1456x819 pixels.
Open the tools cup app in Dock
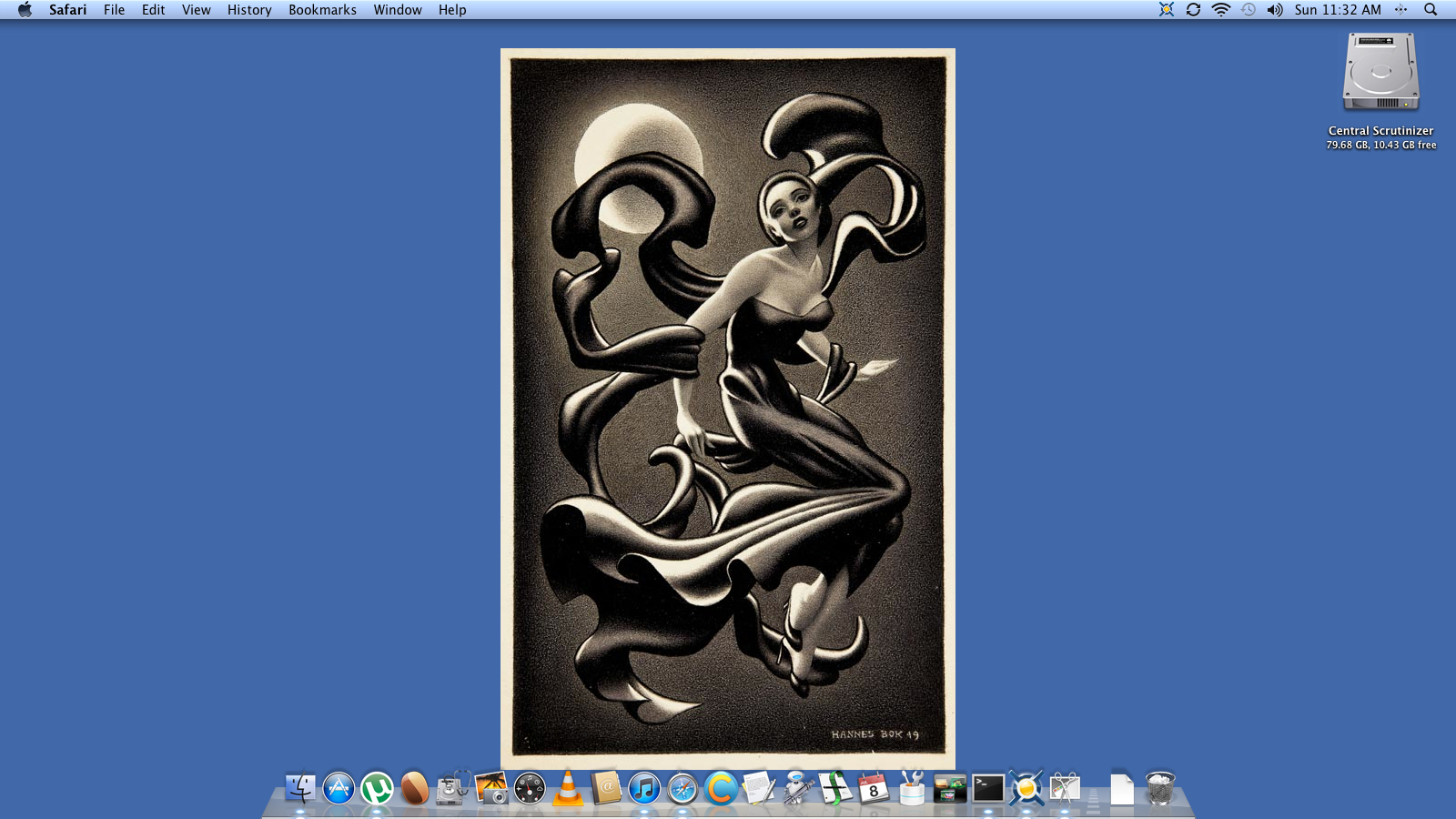point(912,788)
